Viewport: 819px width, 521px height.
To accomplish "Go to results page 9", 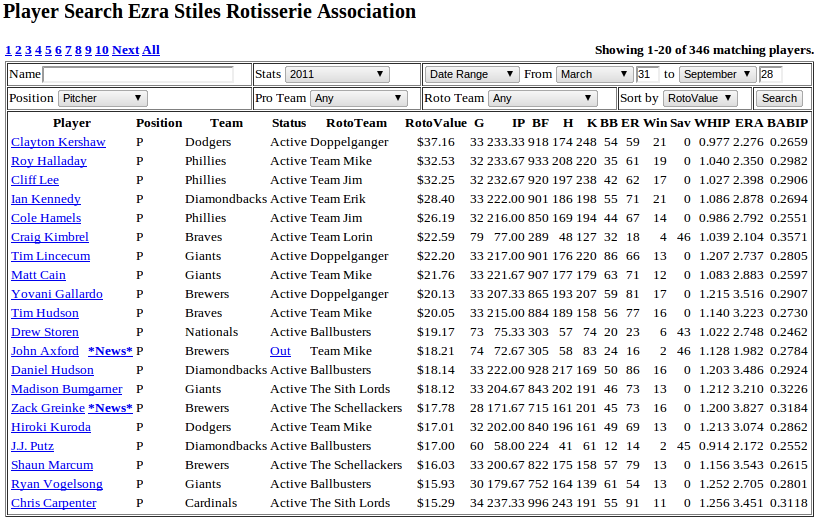I will pos(88,50).
